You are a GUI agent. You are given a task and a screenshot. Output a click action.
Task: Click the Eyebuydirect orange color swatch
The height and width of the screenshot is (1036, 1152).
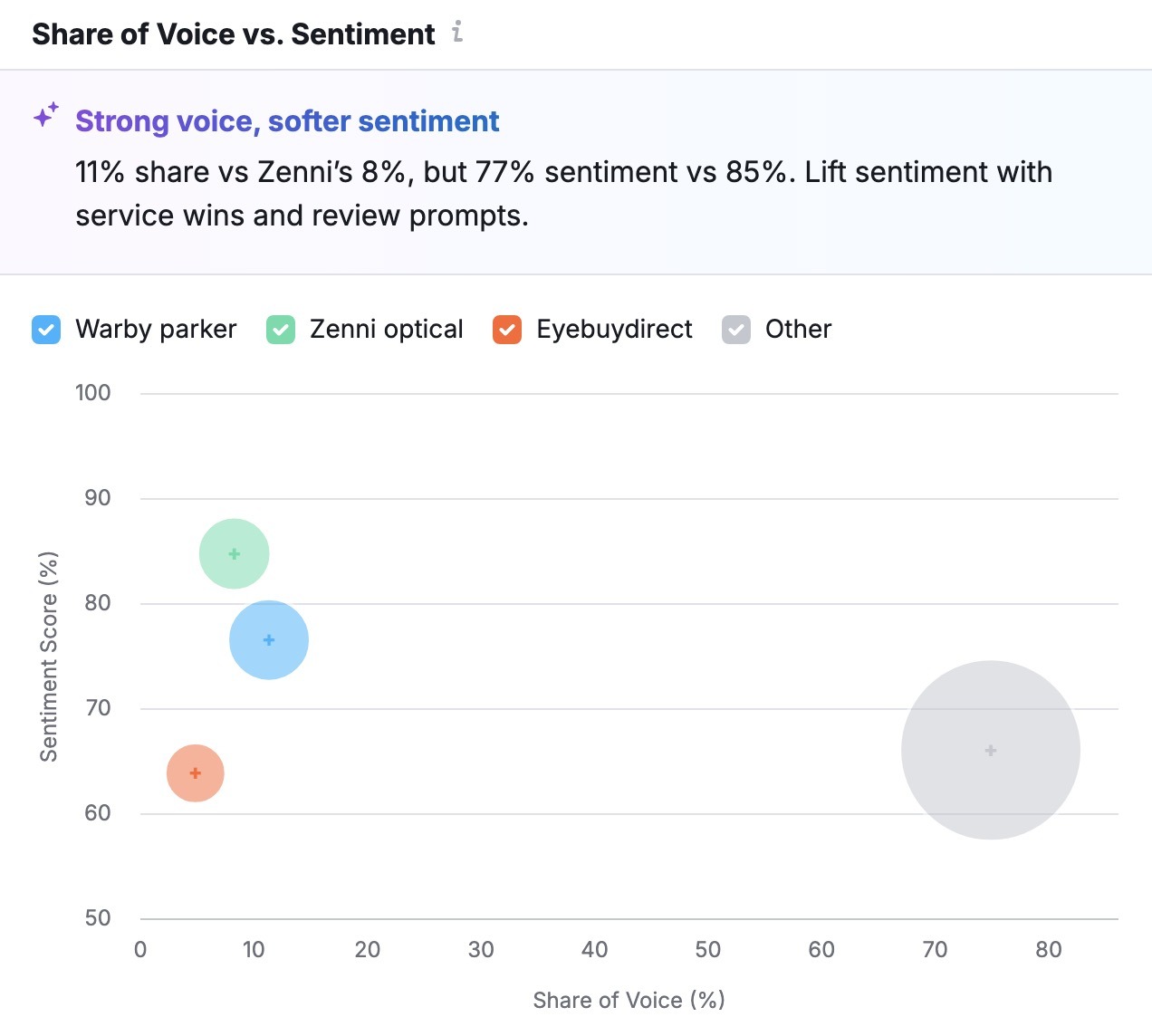point(507,330)
